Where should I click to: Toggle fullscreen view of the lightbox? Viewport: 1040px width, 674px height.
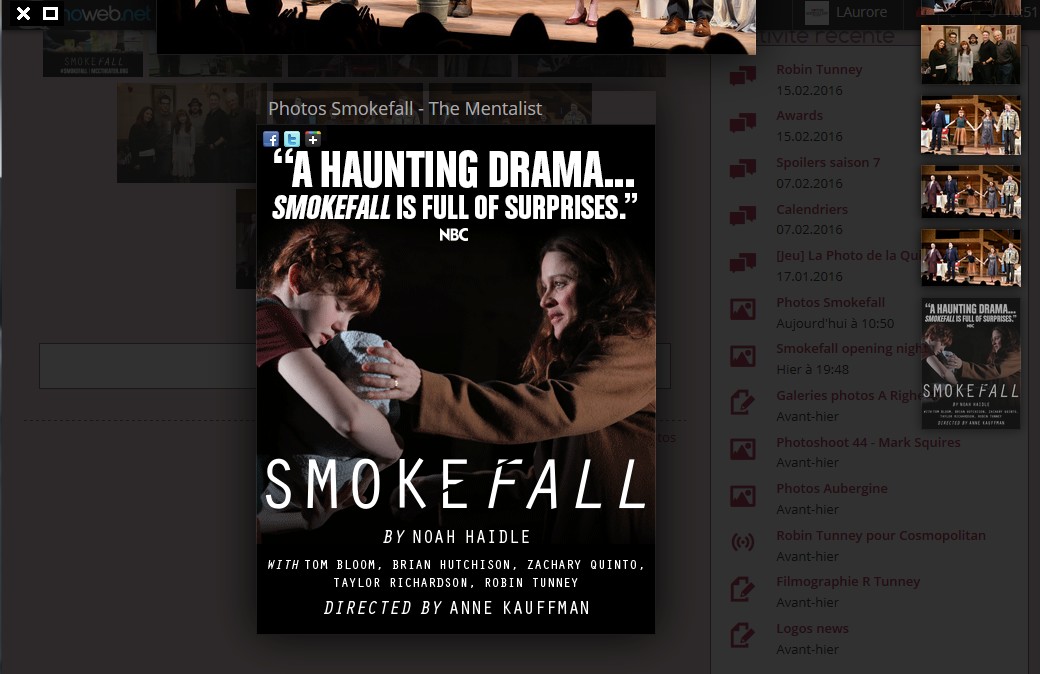point(50,13)
